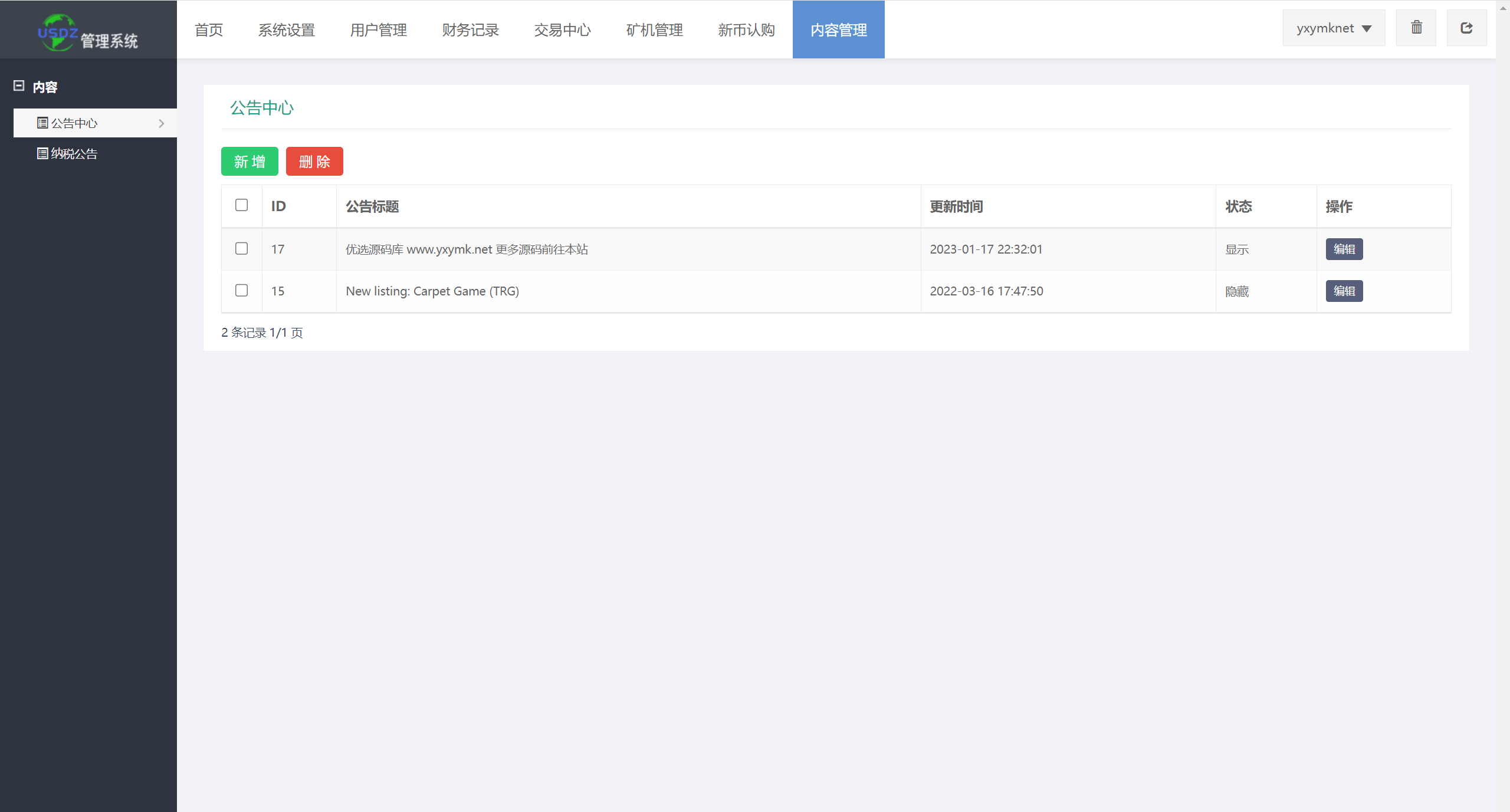Go to the 用户管理 tab

(x=379, y=29)
